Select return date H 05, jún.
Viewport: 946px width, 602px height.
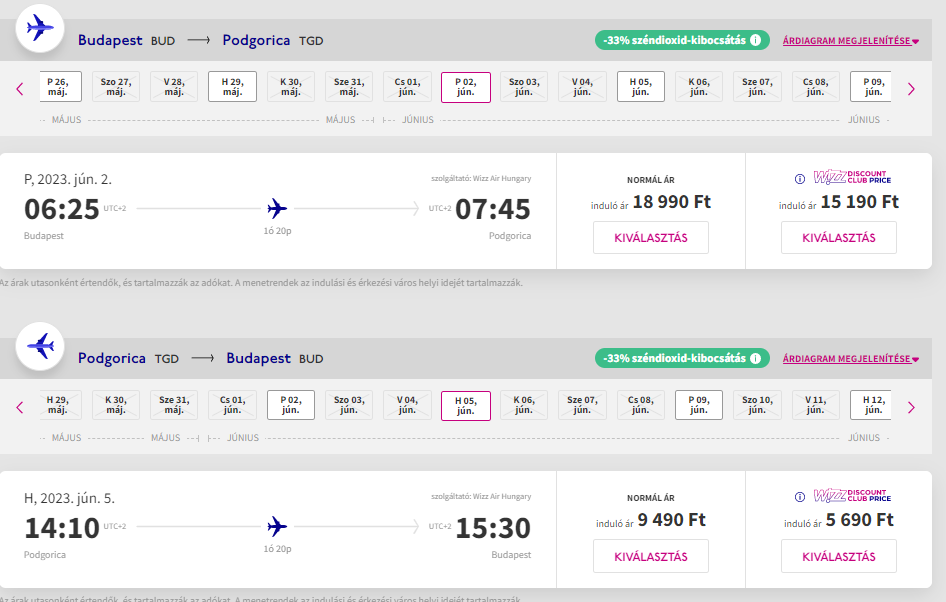pos(466,405)
